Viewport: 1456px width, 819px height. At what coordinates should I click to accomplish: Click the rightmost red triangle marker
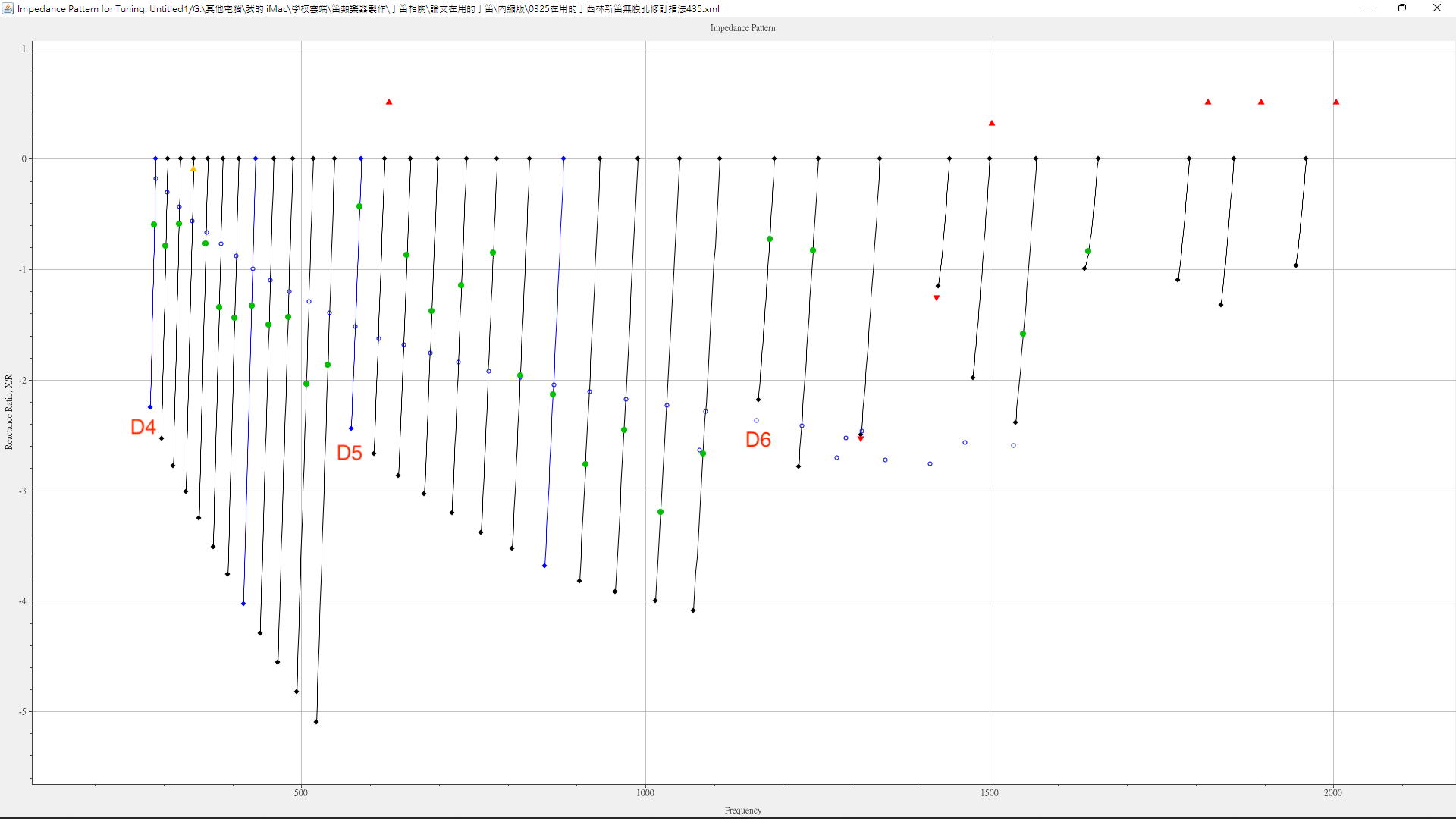tap(1336, 101)
